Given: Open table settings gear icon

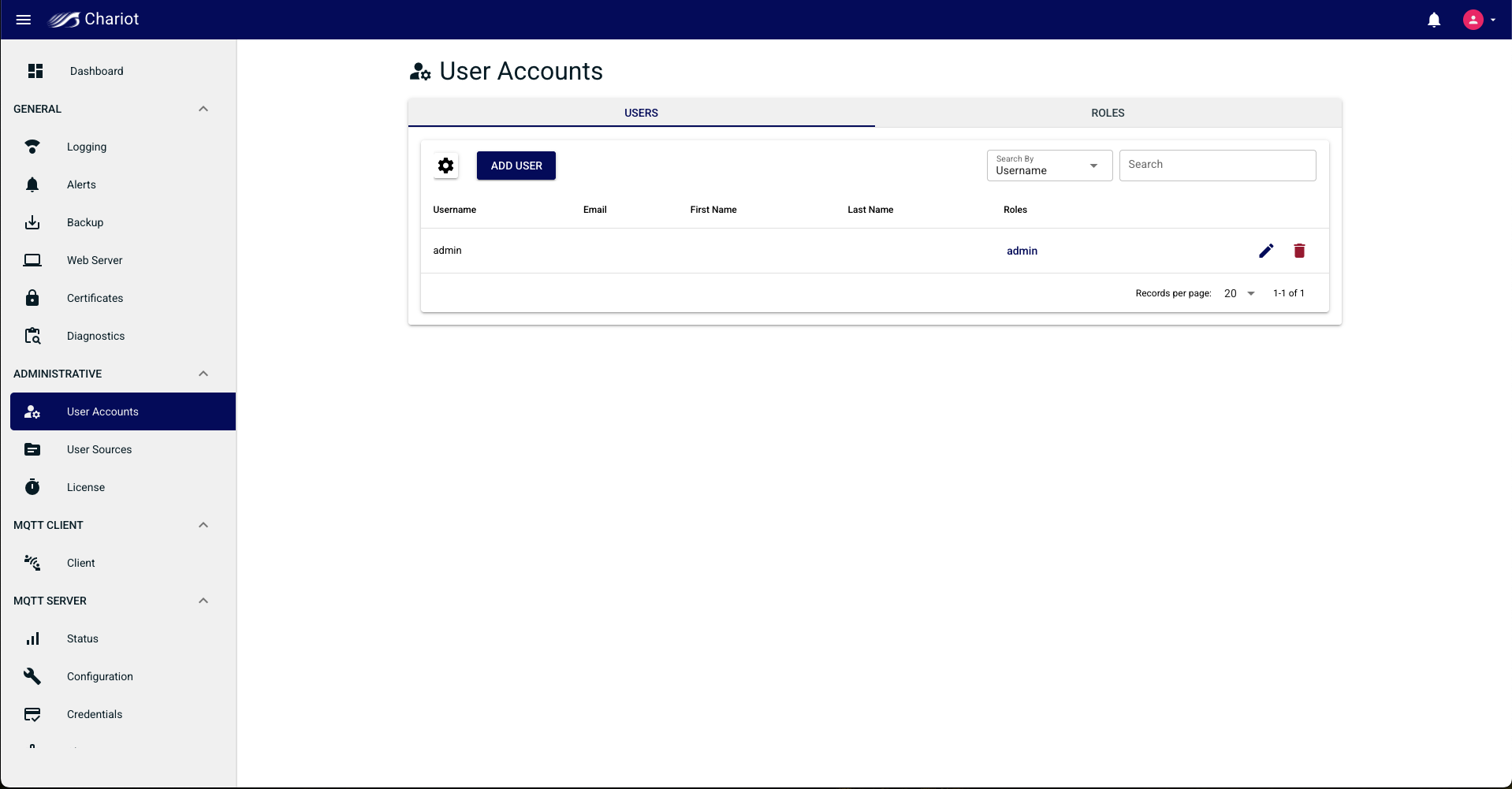Looking at the screenshot, I should click(x=446, y=166).
